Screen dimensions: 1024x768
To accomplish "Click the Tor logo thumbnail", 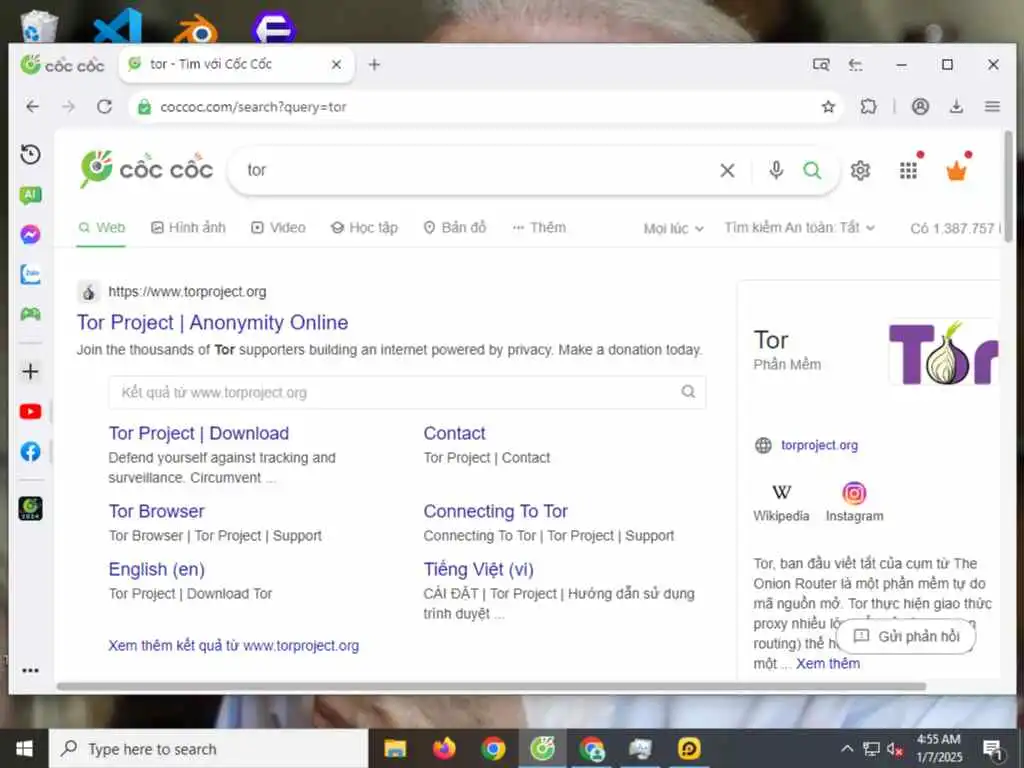I will (943, 352).
